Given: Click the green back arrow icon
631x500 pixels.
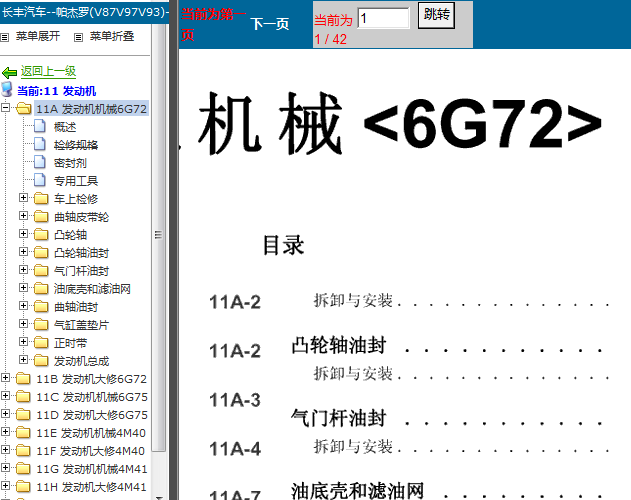Looking at the screenshot, I should tap(9, 73).
